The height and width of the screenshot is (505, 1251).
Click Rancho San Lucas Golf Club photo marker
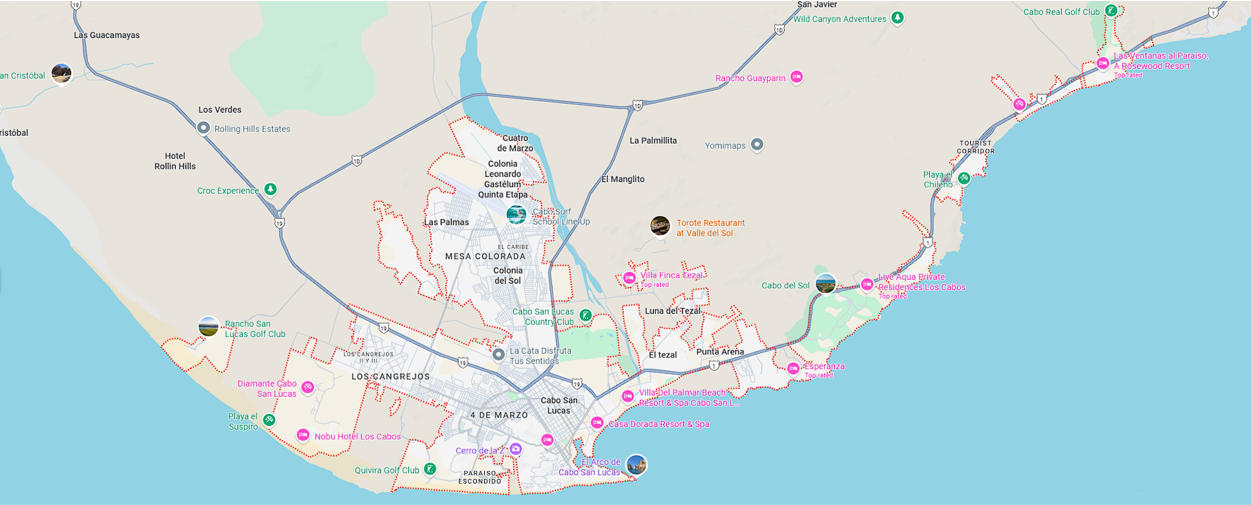[208, 326]
